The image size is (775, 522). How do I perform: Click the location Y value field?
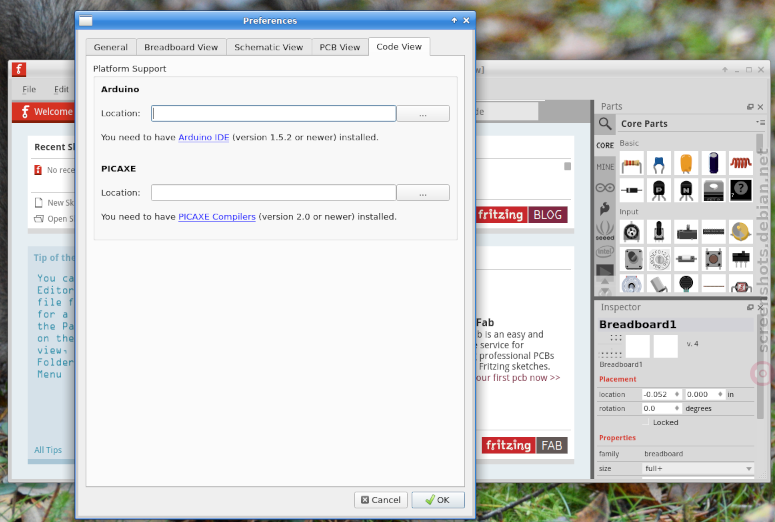tap(705, 394)
